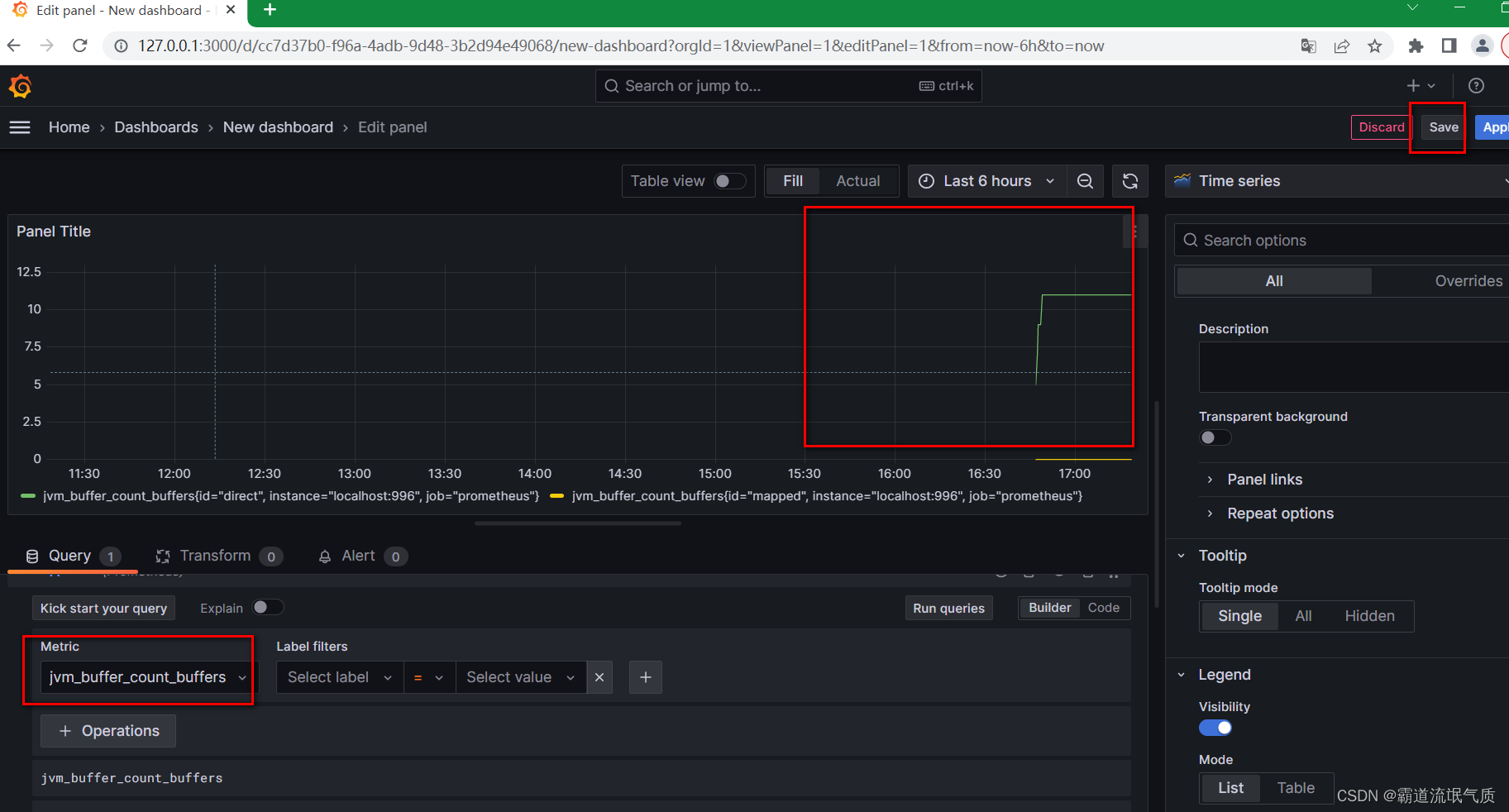Click the translate page icon in address bar
The width and height of the screenshot is (1509, 812).
point(1309,45)
